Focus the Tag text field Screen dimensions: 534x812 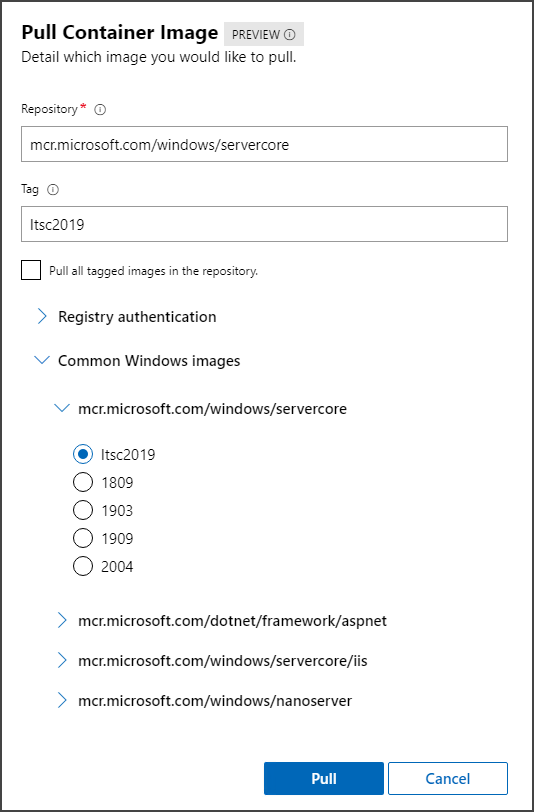[x=264, y=224]
